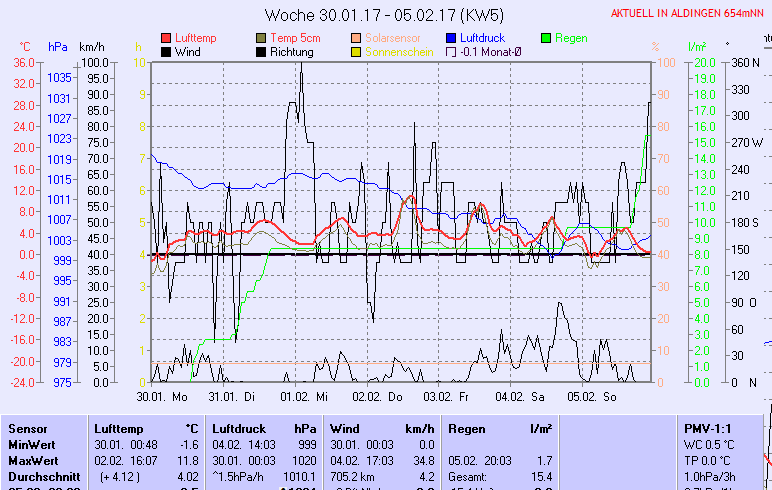The image size is (772, 490).
Task: Click the white -0.1 Monat-Ø legend box
Action: coord(452,52)
